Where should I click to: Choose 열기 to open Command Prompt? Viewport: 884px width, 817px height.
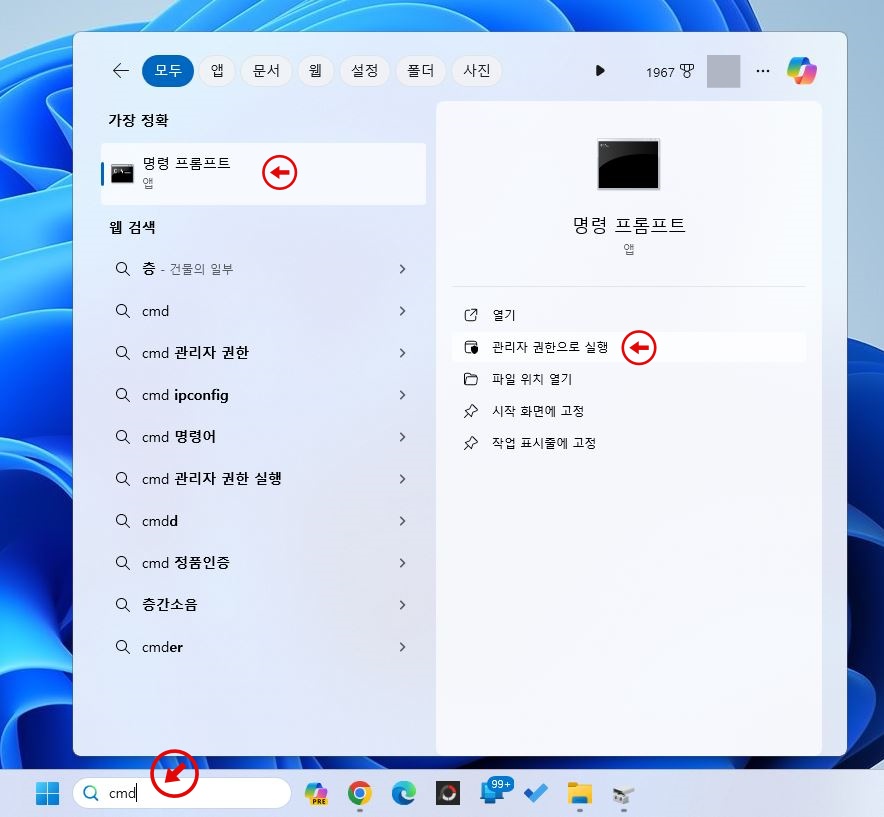pyautogui.click(x=629, y=315)
